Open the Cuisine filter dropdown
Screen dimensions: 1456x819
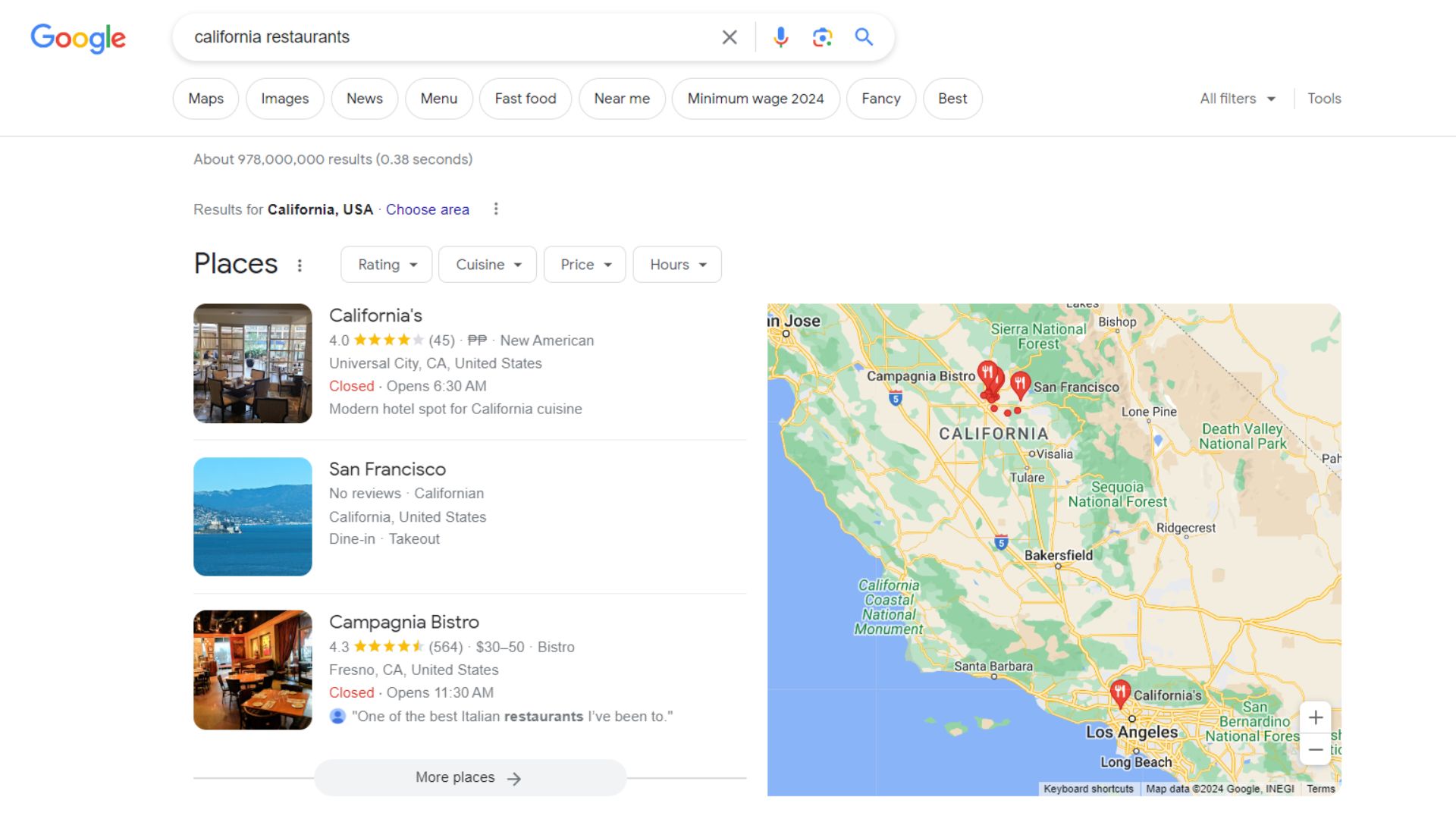(487, 264)
